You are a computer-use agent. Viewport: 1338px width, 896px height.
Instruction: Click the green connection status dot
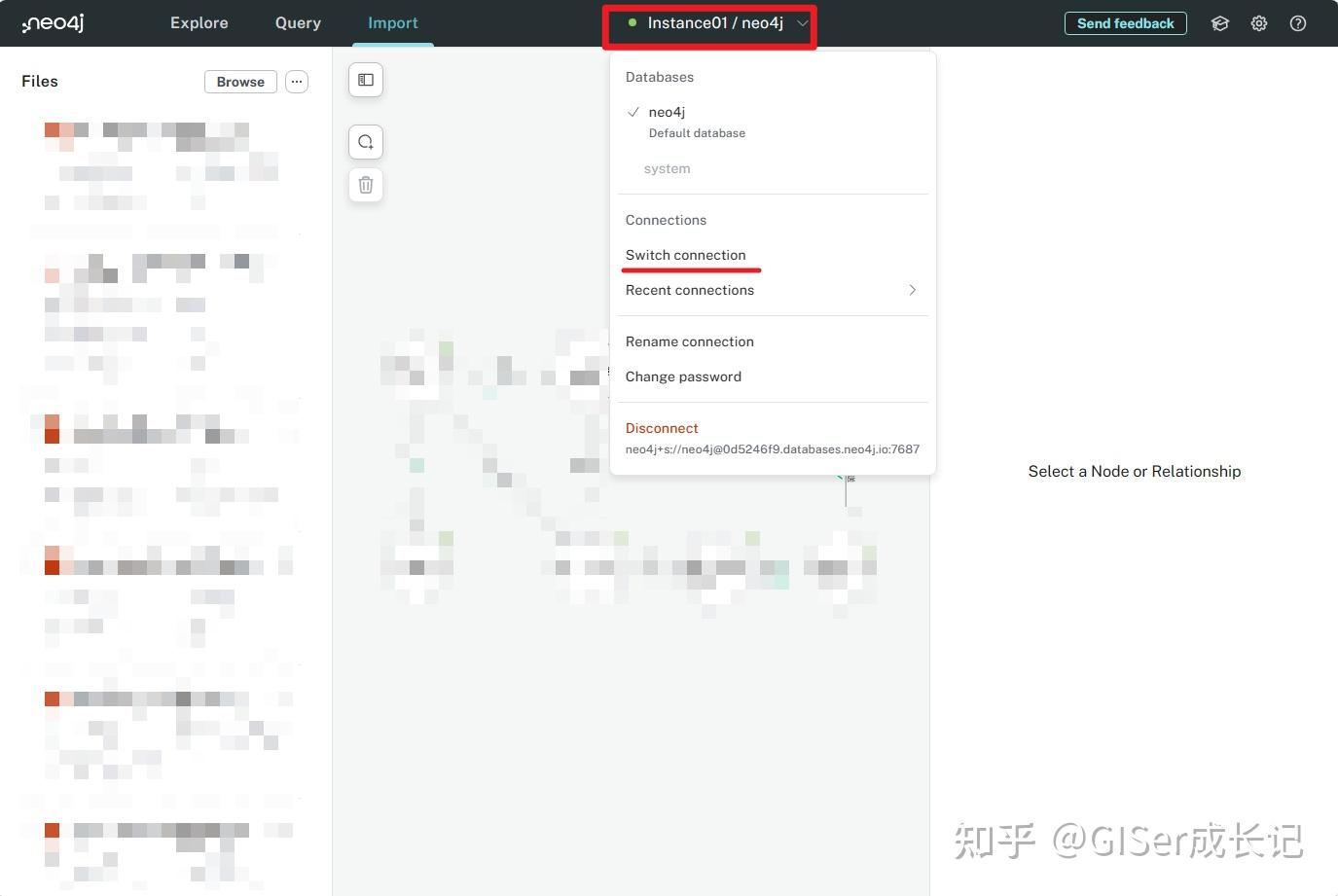click(x=633, y=21)
